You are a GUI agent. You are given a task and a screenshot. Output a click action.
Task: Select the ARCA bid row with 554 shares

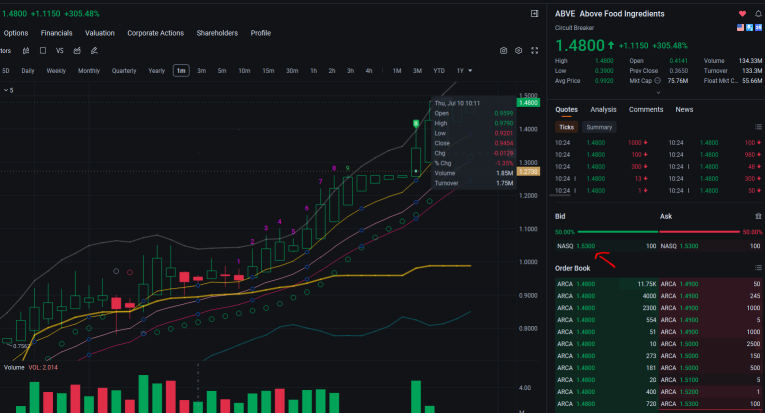[x=607, y=320]
